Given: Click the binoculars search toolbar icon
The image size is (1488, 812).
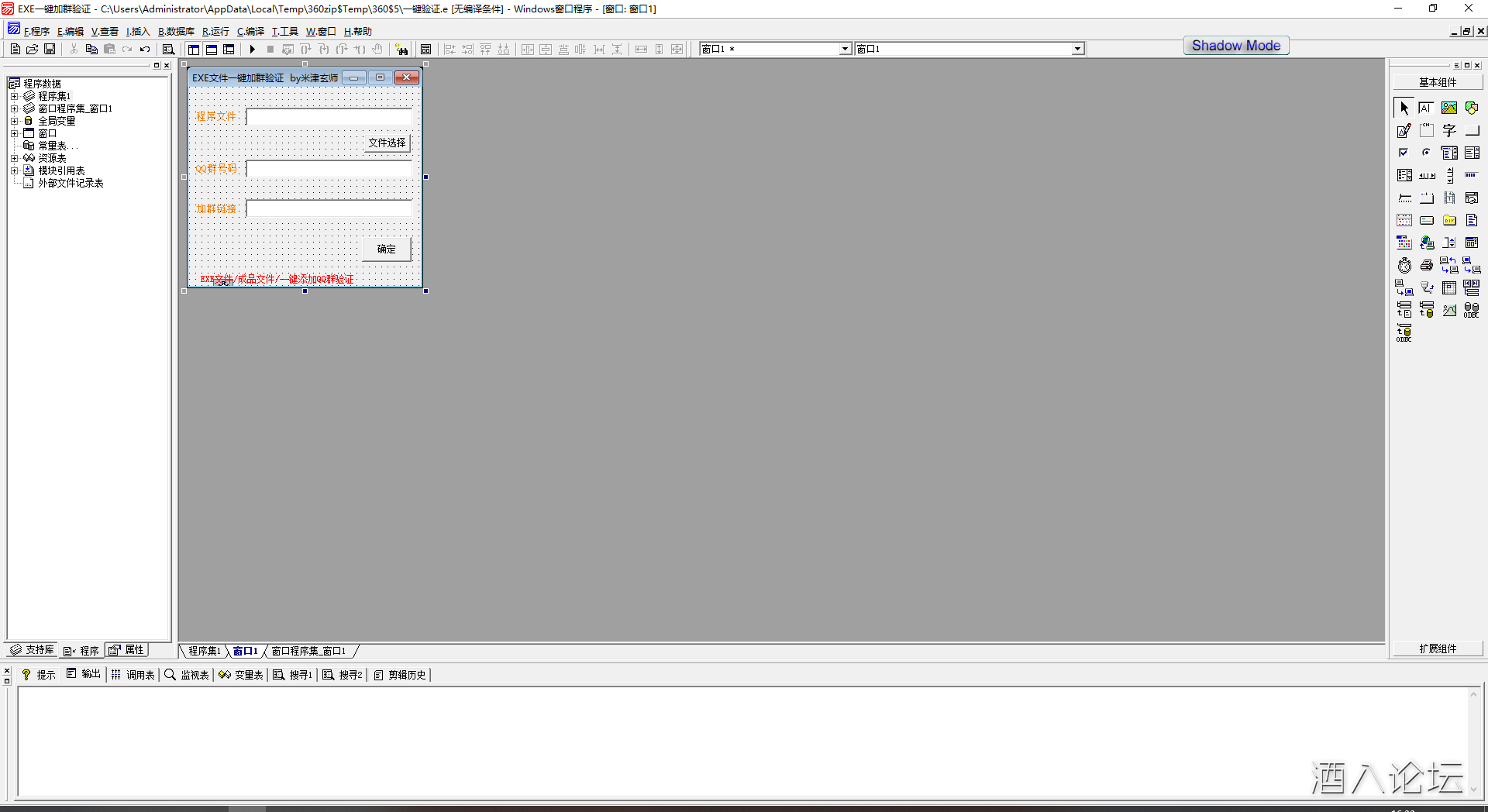Looking at the screenshot, I should pos(401,50).
